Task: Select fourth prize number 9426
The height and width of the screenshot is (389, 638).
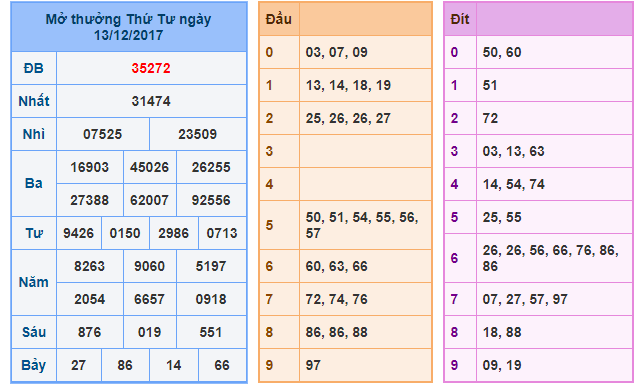Action: 79,233
